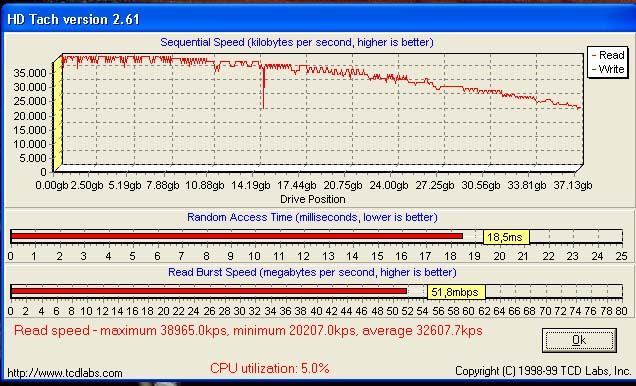
Task: Click the Sequential Speed chart title
Action: 297,42
